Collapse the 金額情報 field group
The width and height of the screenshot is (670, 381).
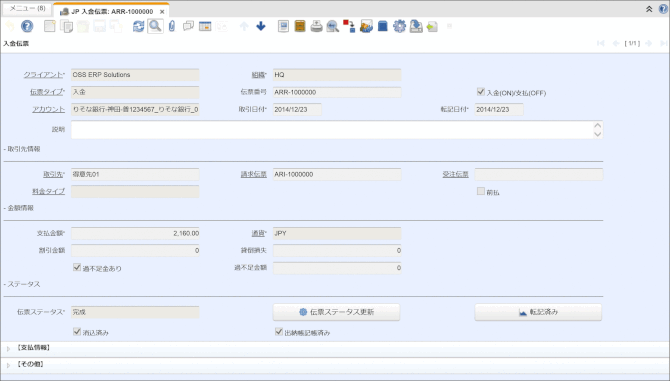[19, 208]
